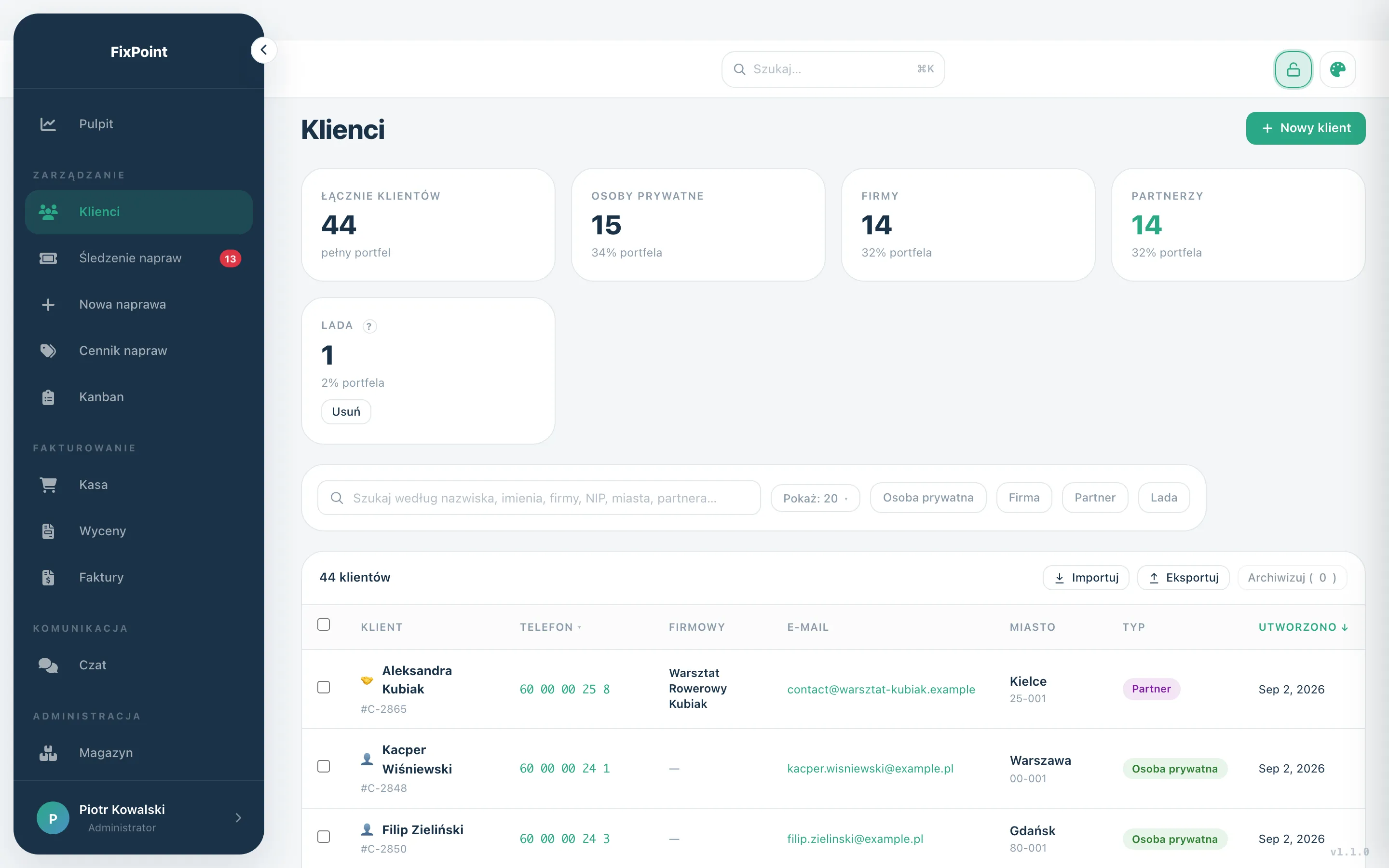The width and height of the screenshot is (1389, 868).
Task: Click the red 13 badge on Śledzenie napraw
Action: pos(230,259)
